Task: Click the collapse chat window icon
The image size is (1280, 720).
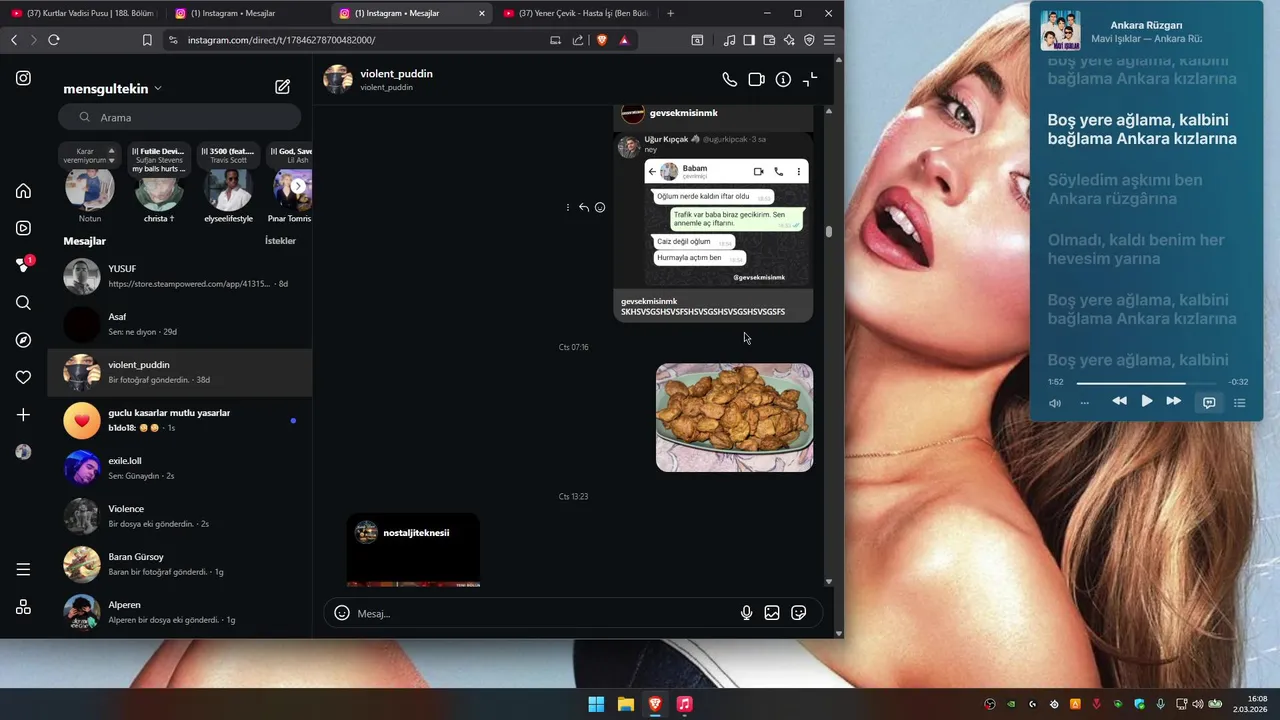Action: (810, 79)
